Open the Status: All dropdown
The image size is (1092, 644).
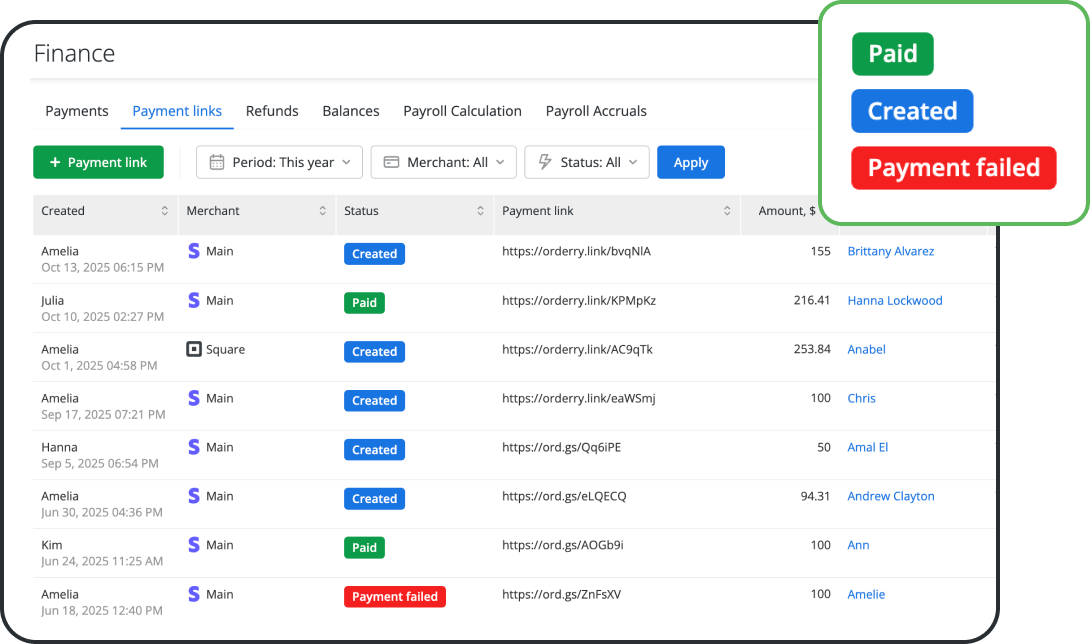(587, 162)
